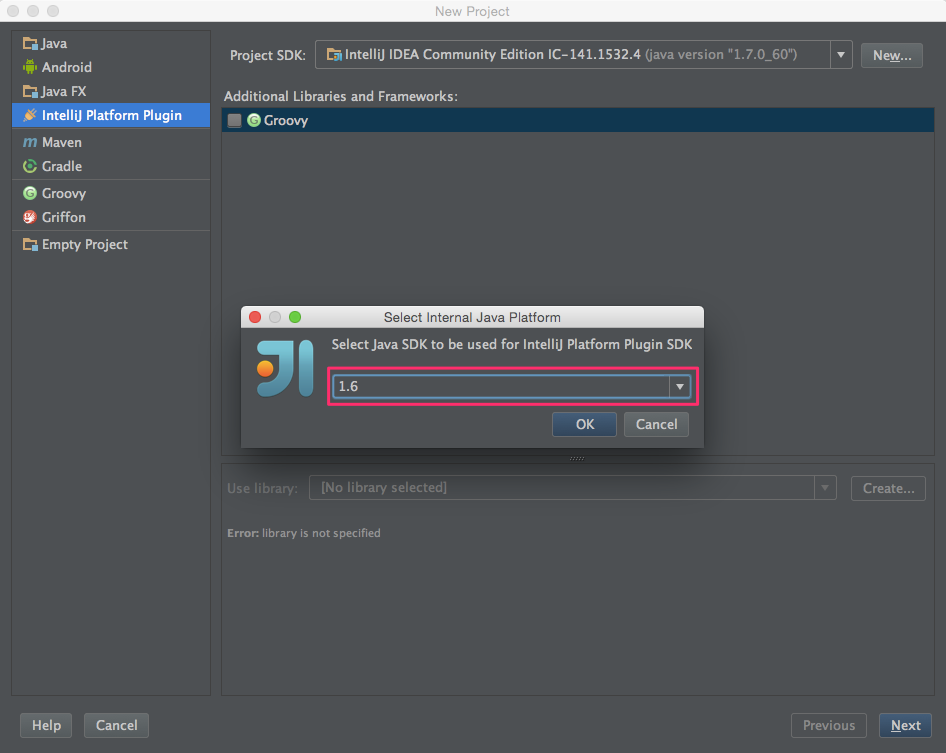This screenshot has height=753, width=946.
Task: Choose the Android project type
Action: (x=111, y=67)
